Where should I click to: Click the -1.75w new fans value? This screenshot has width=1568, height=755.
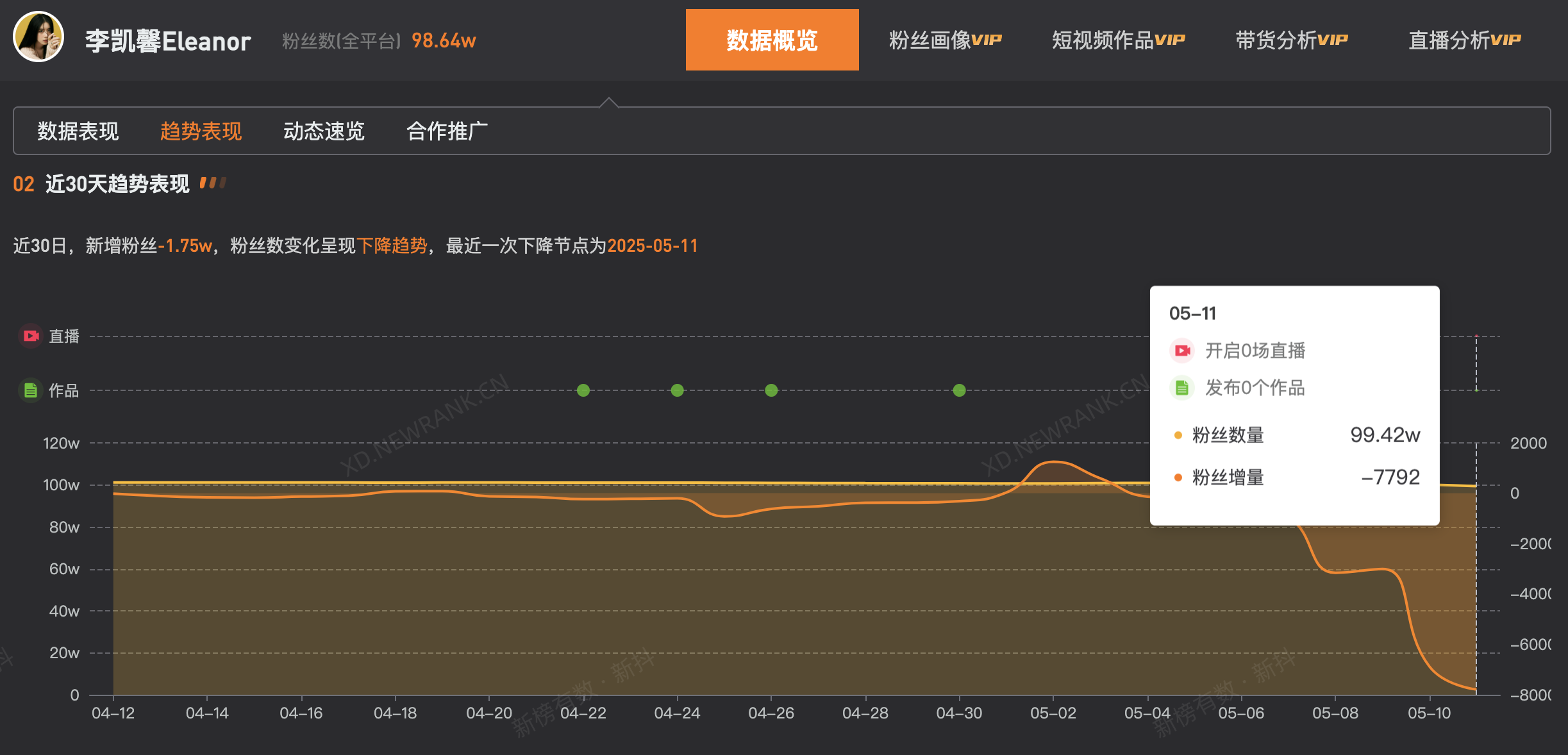pos(185,245)
